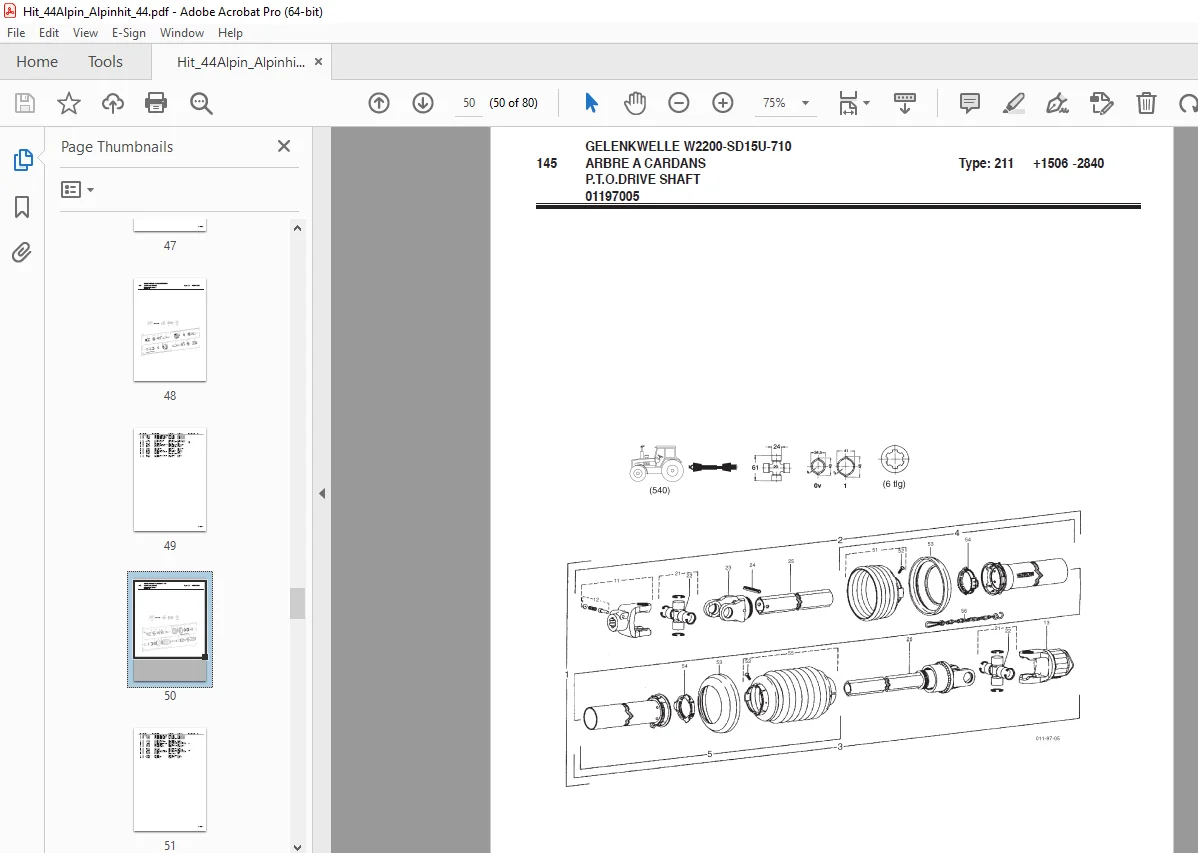Choose the Selection arrow tool
This screenshot has width=1198, height=853.
click(591, 102)
